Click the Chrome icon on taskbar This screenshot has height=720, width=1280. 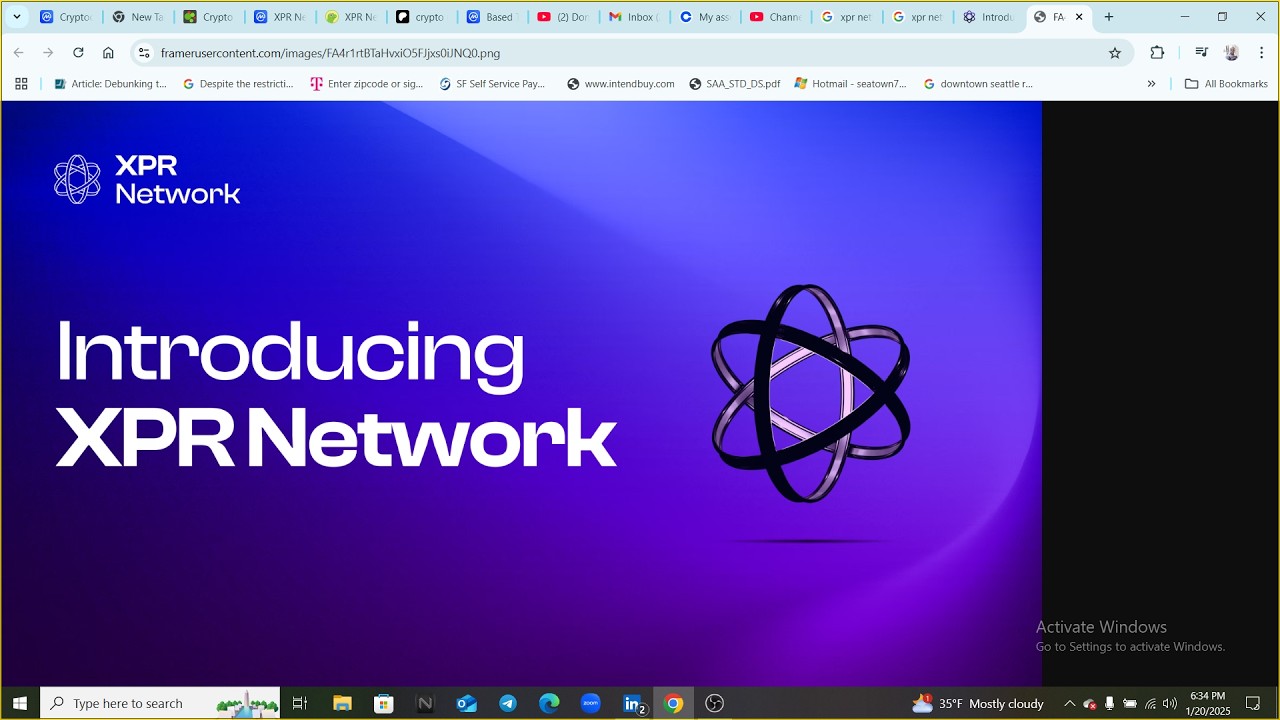674,703
